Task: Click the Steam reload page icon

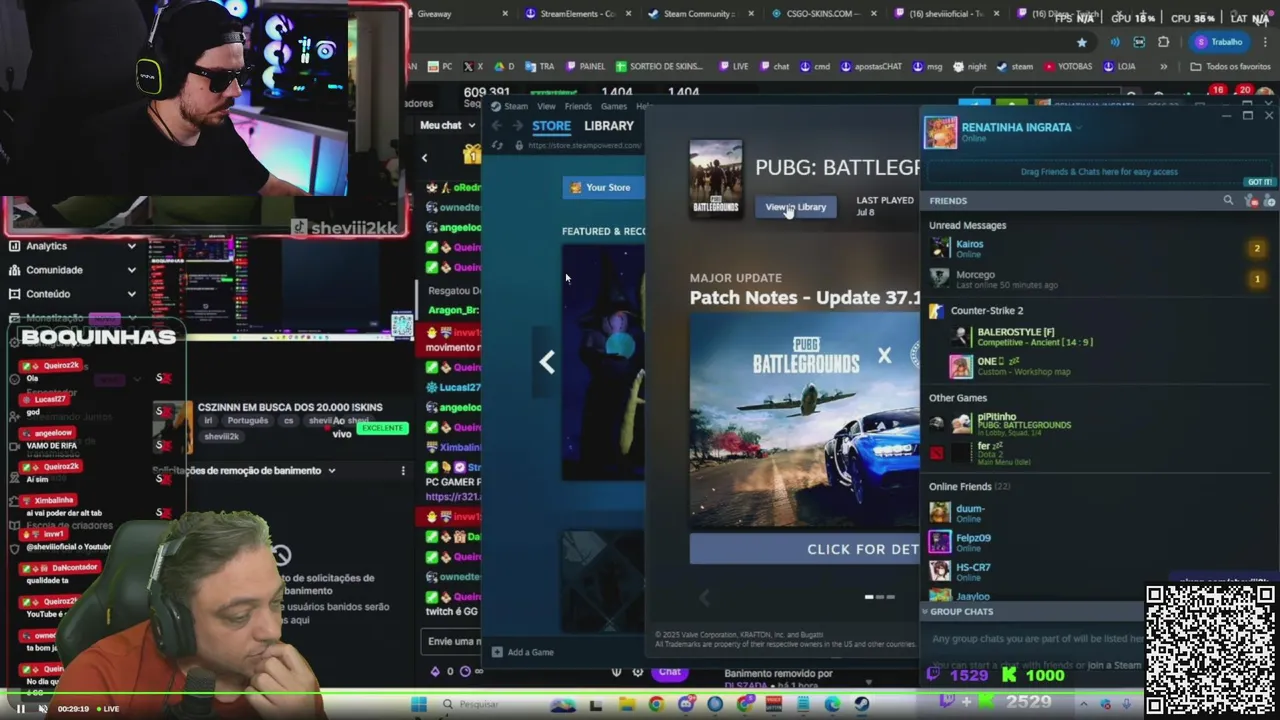Action: pyautogui.click(x=497, y=146)
